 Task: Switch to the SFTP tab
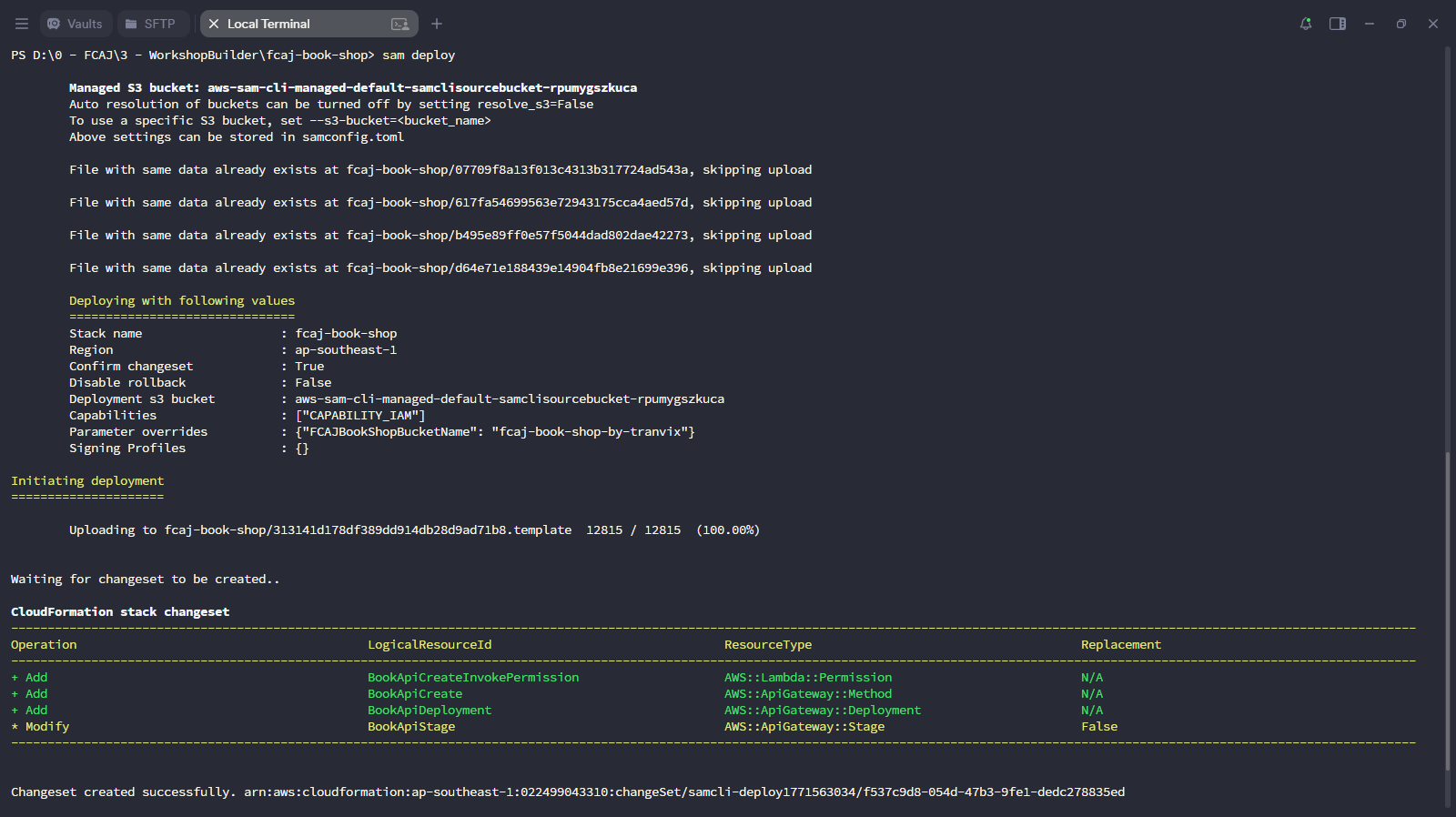(x=151, y=24)
